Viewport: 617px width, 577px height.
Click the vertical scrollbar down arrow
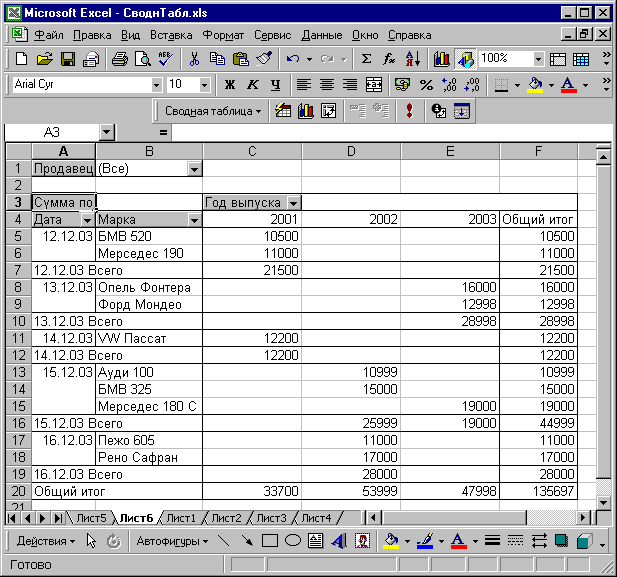603,502
